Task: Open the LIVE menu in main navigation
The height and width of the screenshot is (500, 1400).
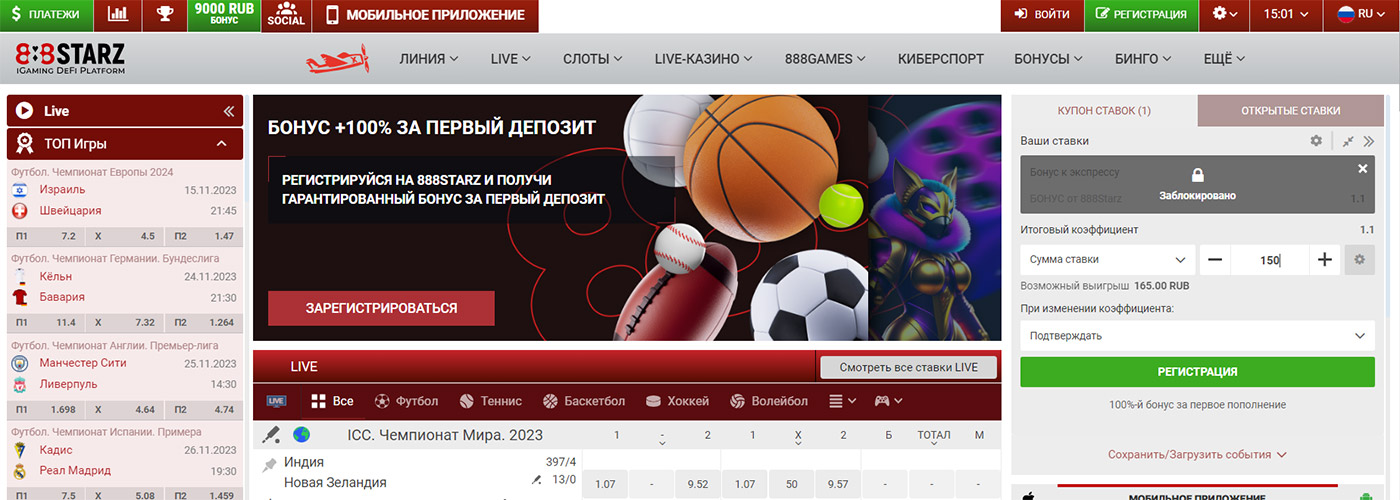Action: [510, 59]
